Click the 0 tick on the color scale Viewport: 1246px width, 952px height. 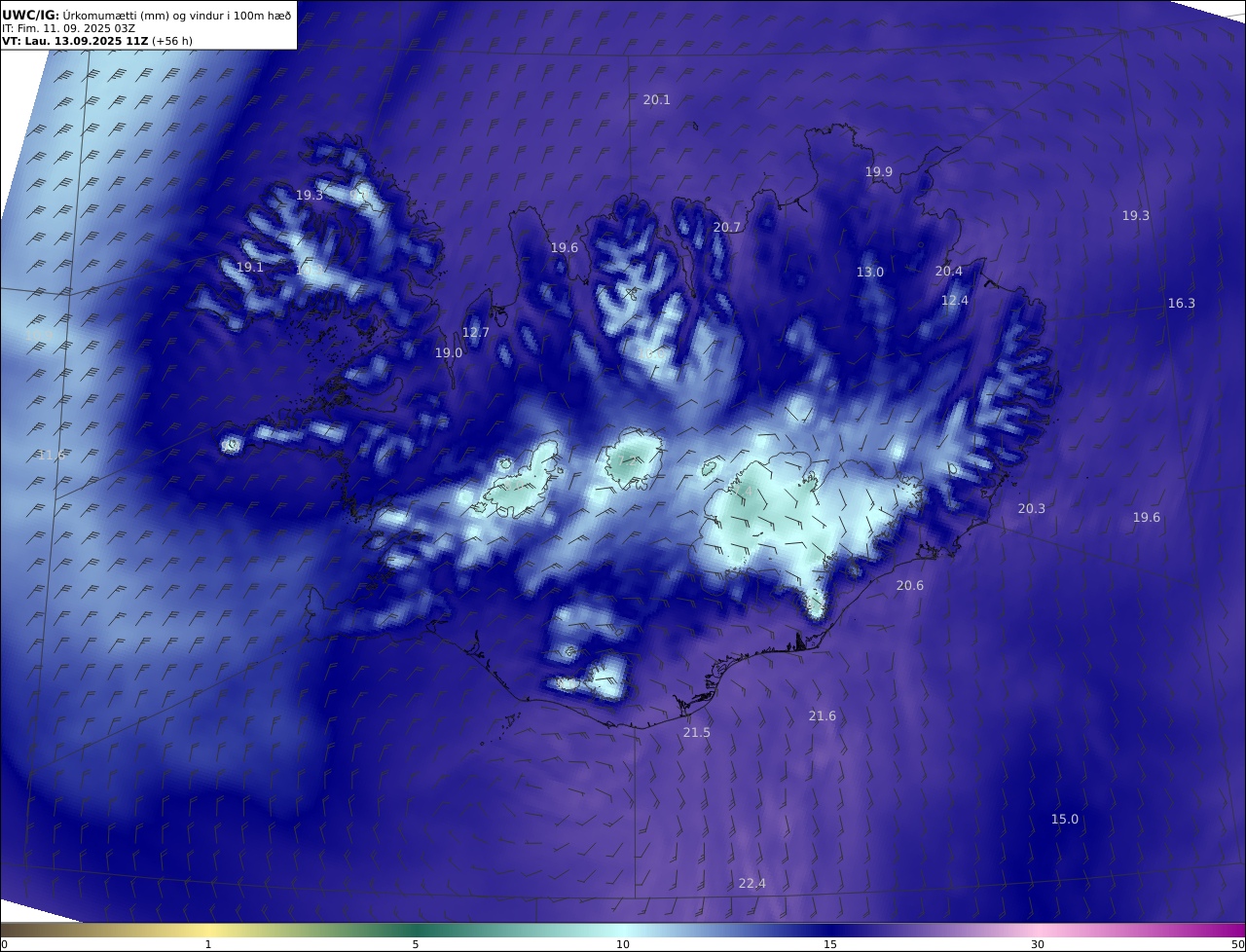(x=4, y=944)
